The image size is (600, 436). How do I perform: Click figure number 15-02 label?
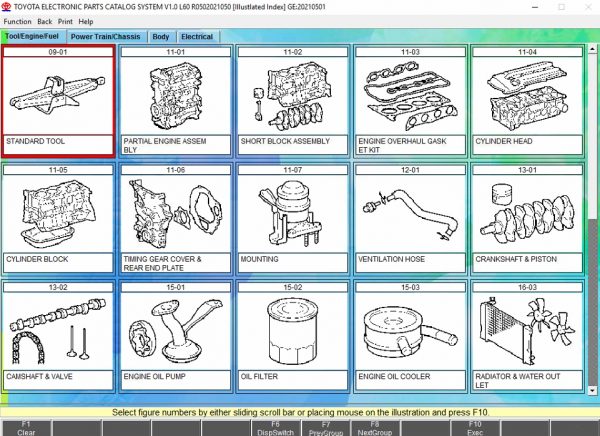click(293, 287)
